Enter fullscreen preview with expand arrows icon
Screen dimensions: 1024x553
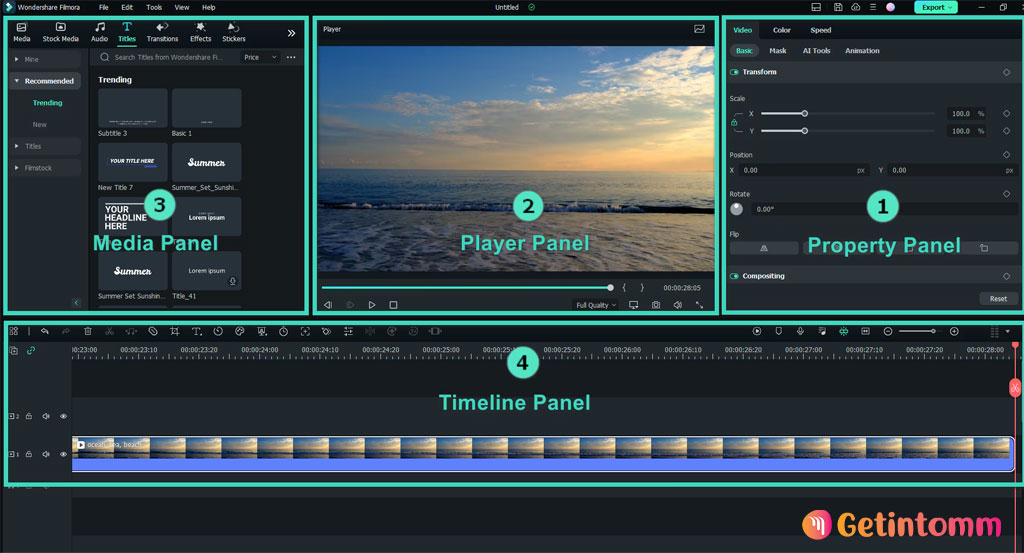699,305
